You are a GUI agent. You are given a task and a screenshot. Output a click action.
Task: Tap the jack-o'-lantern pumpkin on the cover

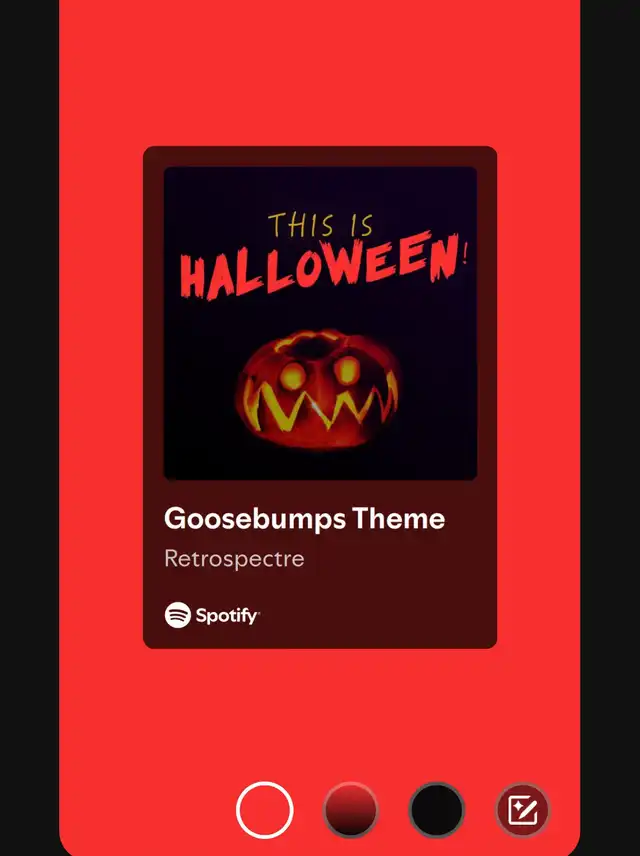coord(319,389)
